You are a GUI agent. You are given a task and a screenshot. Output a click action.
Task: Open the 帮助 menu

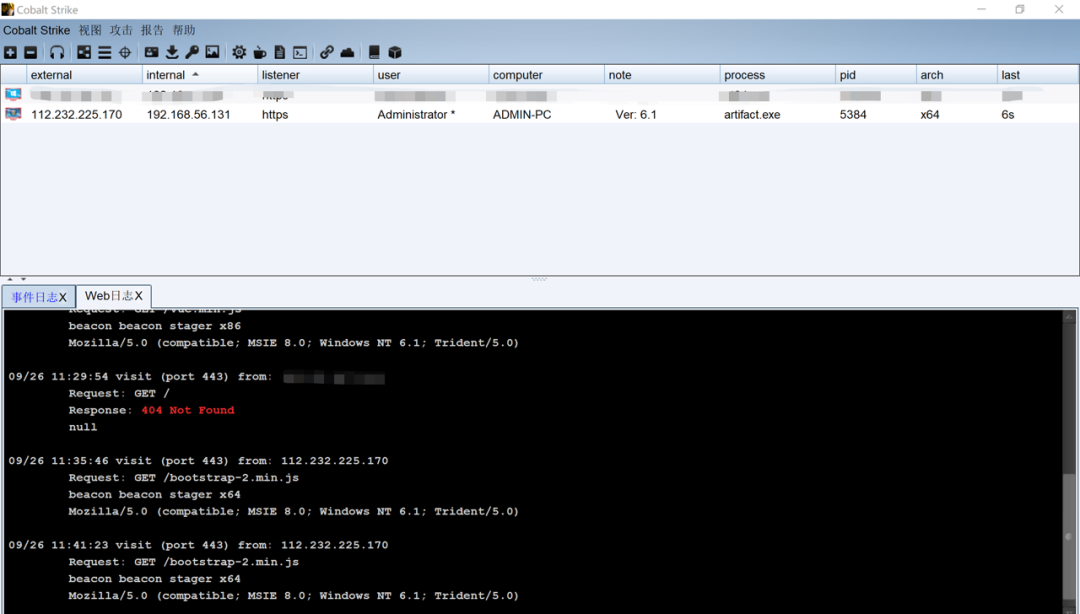[184, 30]
